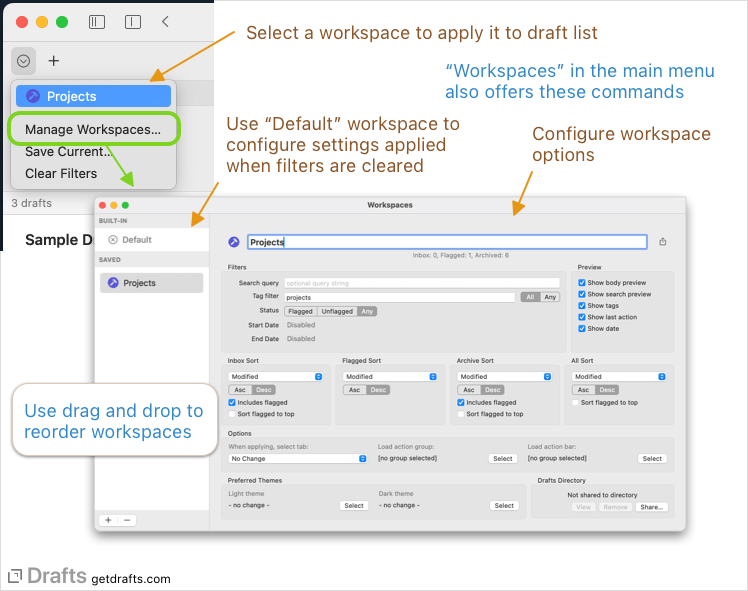This screenshot has height=591, width=748.
Task: Click the Tag filter field
Action: pyautogui.click(x=399, y=297)
